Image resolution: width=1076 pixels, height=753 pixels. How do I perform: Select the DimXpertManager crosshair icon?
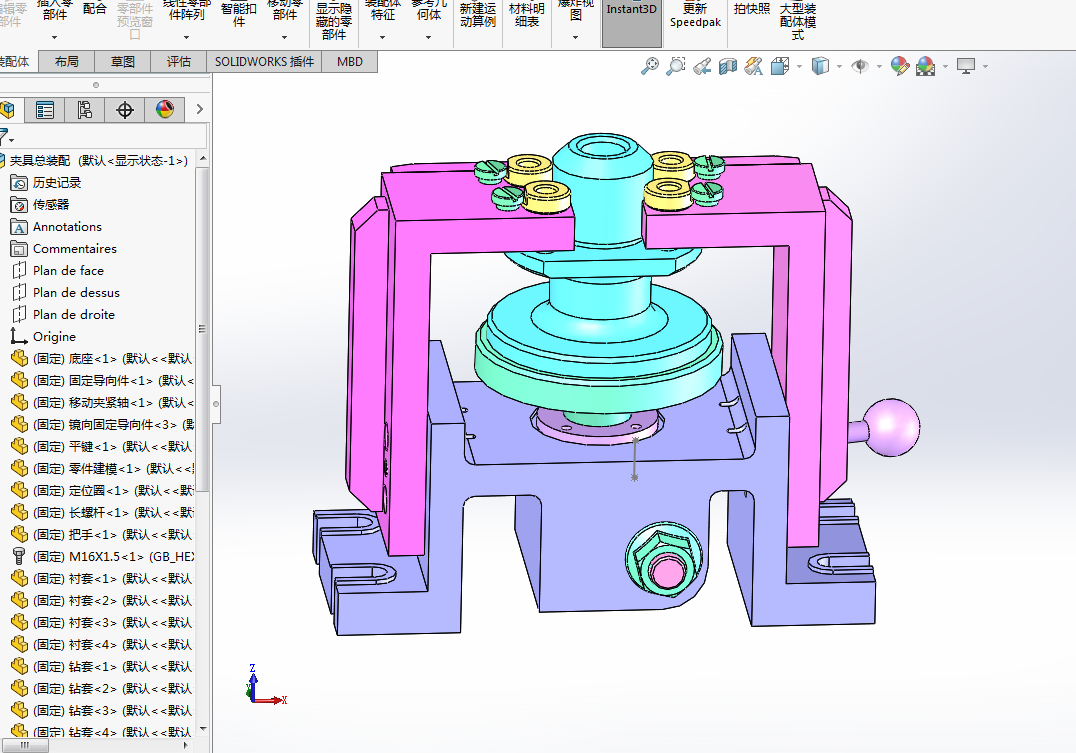(x=124, y=110)
